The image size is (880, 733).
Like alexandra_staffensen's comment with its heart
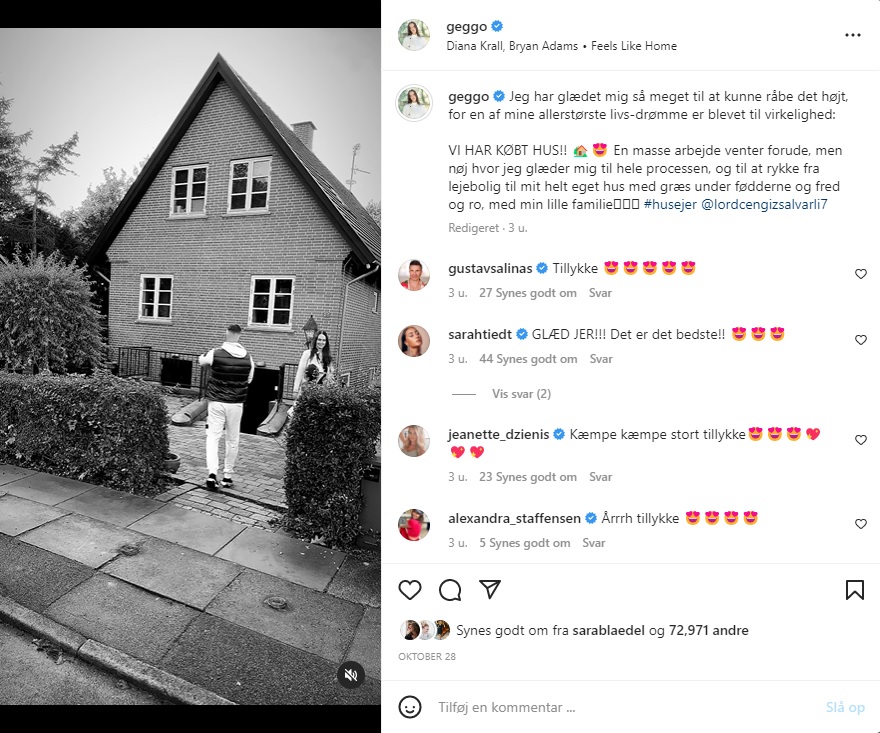pyautogui.click(x=861, y=524)
